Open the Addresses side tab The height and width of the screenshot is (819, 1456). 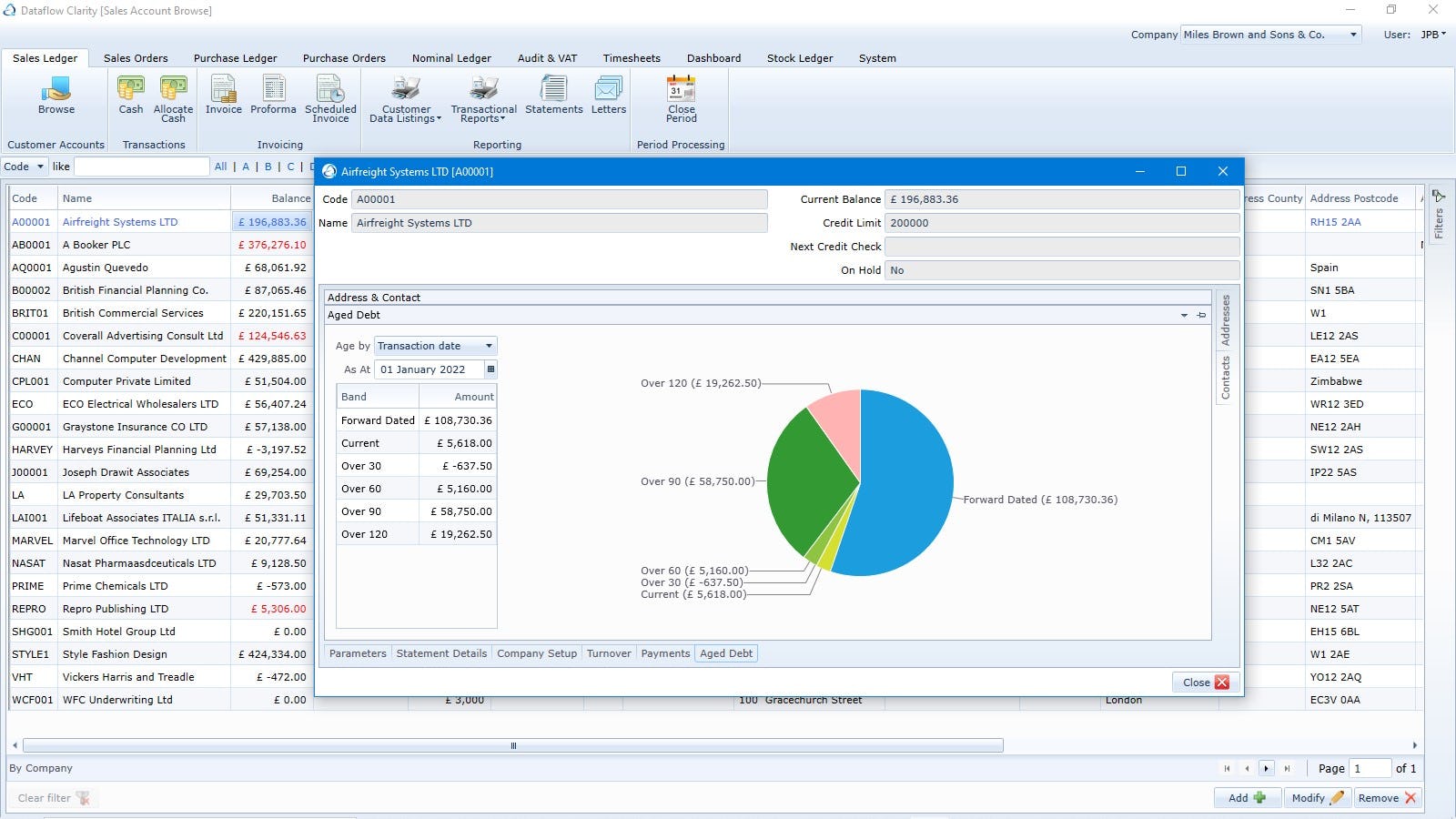point(1225,320)
